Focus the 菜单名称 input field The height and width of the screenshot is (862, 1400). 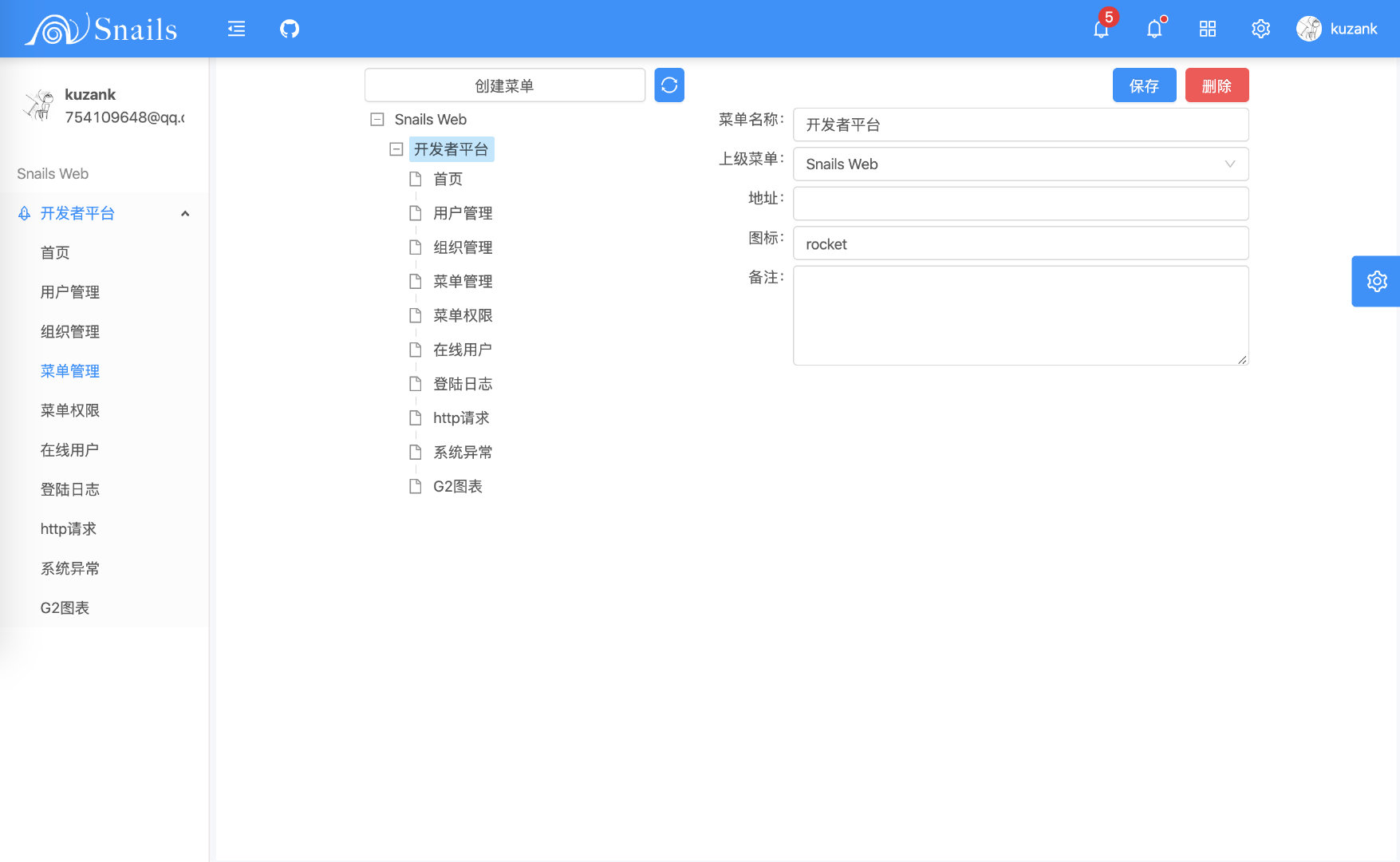[x=1020, y=125]
